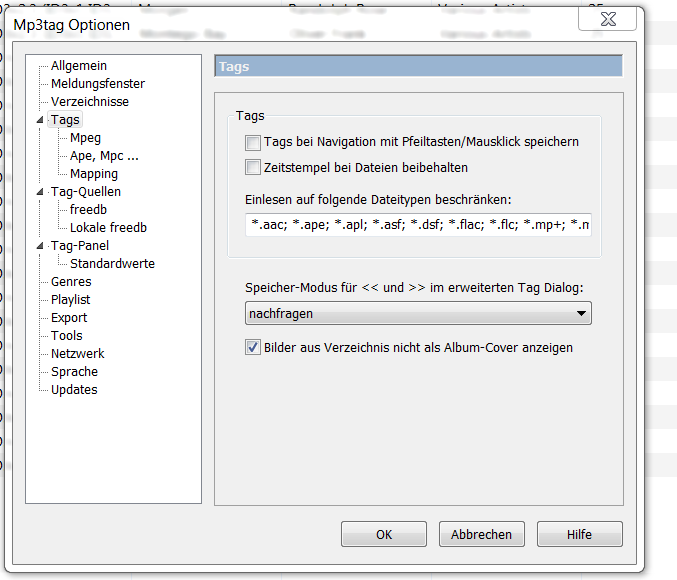Open Mpeg tag settings

tap(85, 138)
